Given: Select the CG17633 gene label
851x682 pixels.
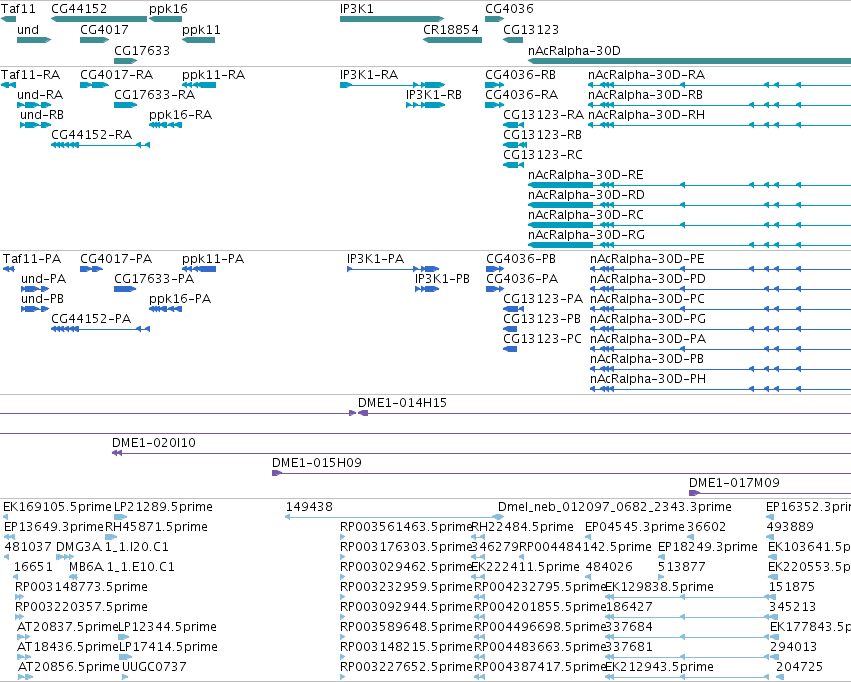Looking at the screenshot, I should 142,50.
